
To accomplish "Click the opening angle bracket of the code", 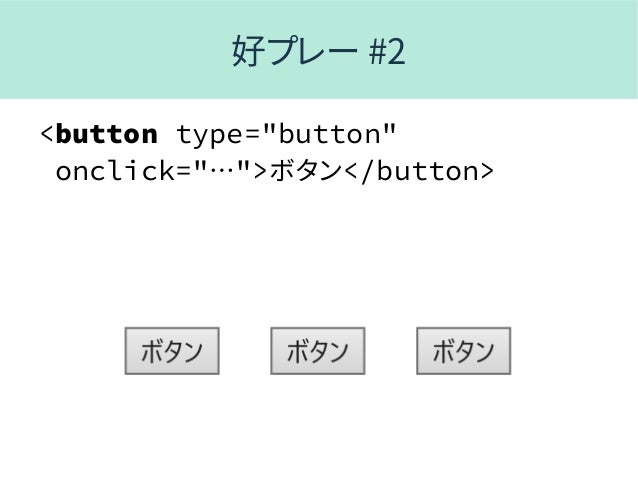I will point(47,134).
